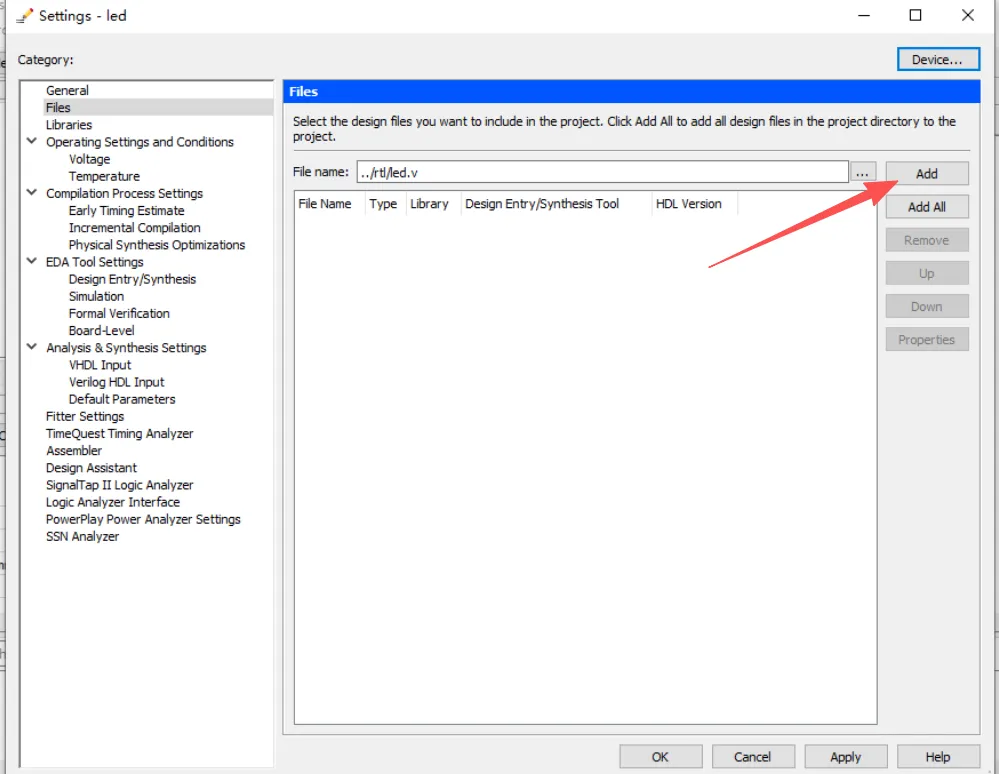This screenshot has height=774, width=999.
Task: Click the Add All button
Action: (926, 206)
